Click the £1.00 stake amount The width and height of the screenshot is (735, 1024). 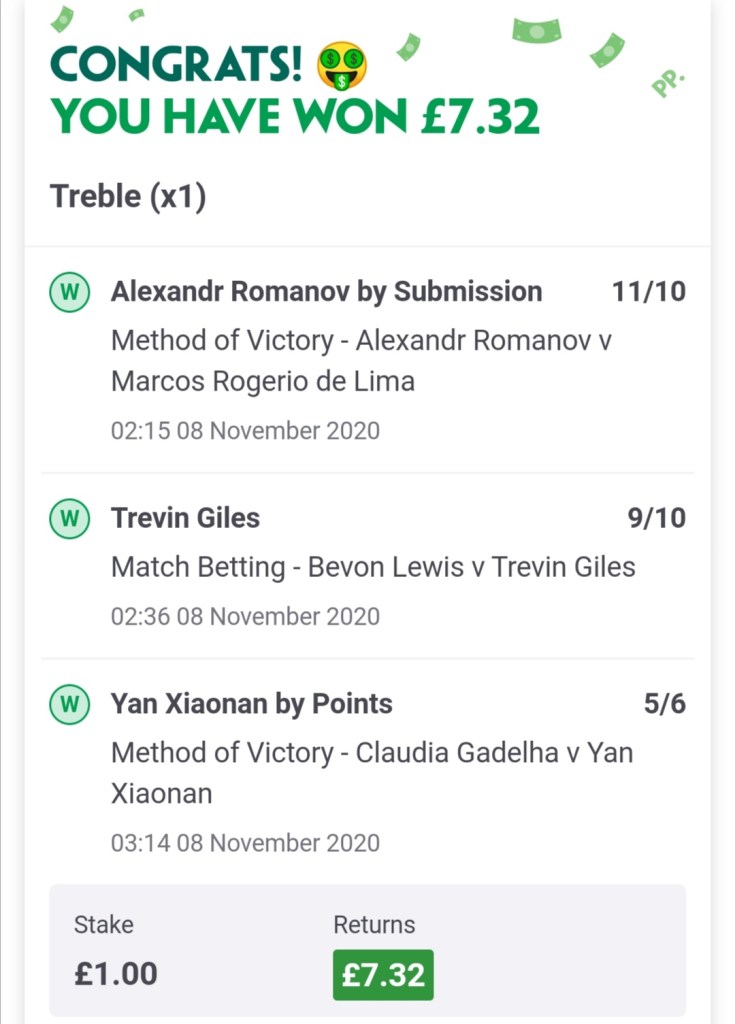(115, 974)
